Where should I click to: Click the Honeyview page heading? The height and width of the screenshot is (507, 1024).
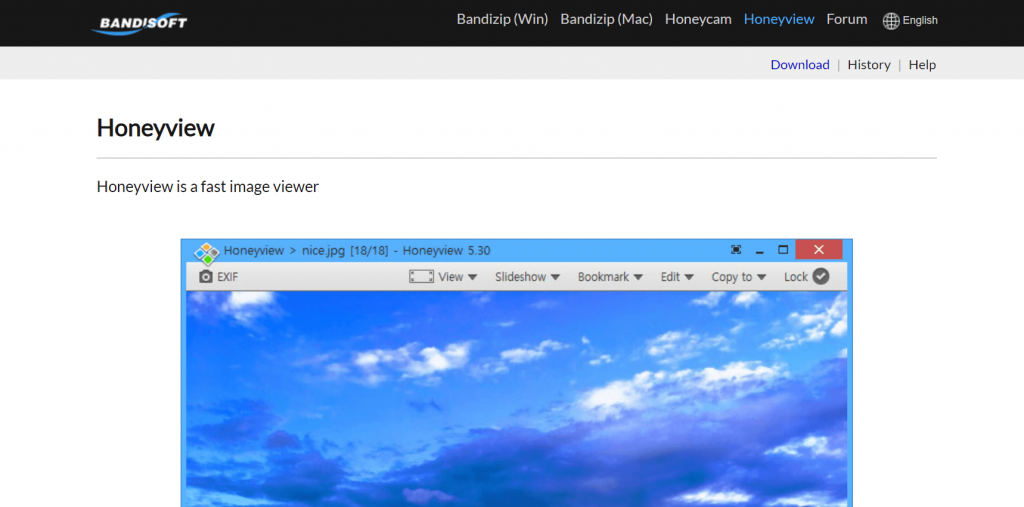pyautogui.click(x=155, y=128)
